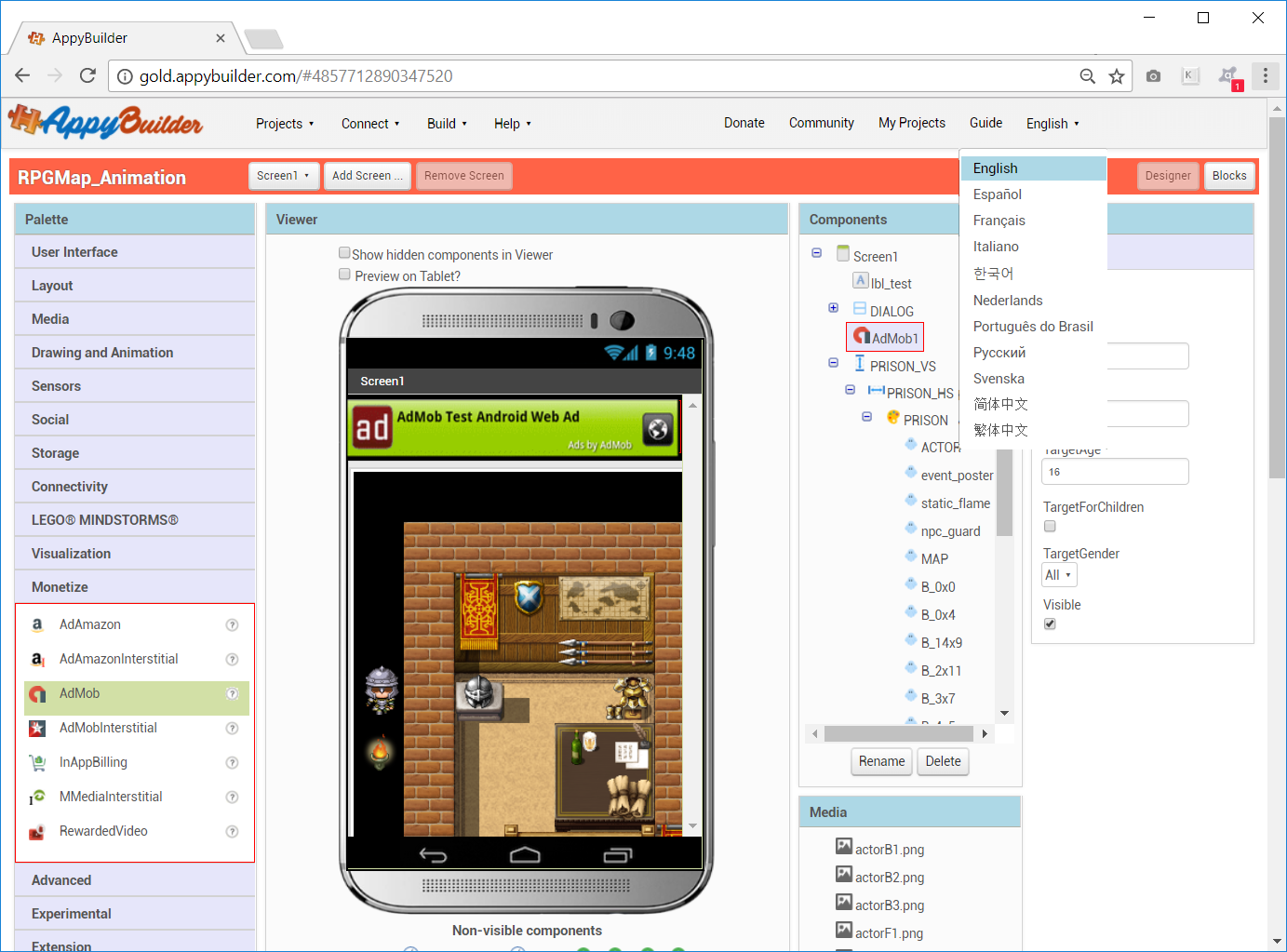
Task: Open the Projects menu
Action: tap(284, 123)
